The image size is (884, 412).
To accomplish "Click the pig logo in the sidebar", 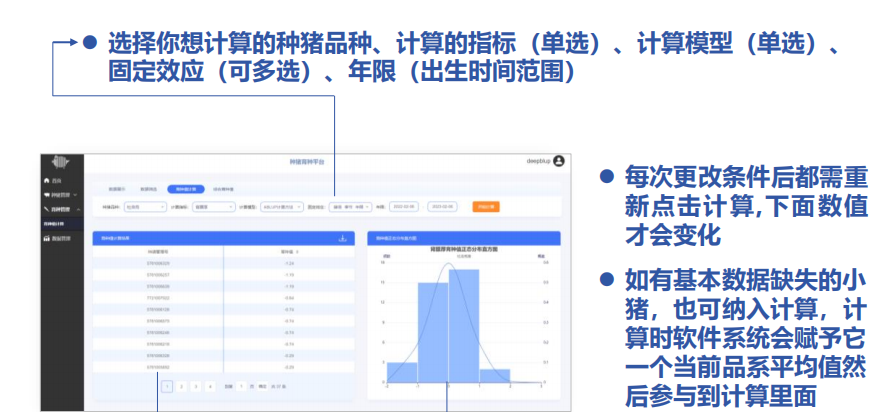I will coord(62,164).
